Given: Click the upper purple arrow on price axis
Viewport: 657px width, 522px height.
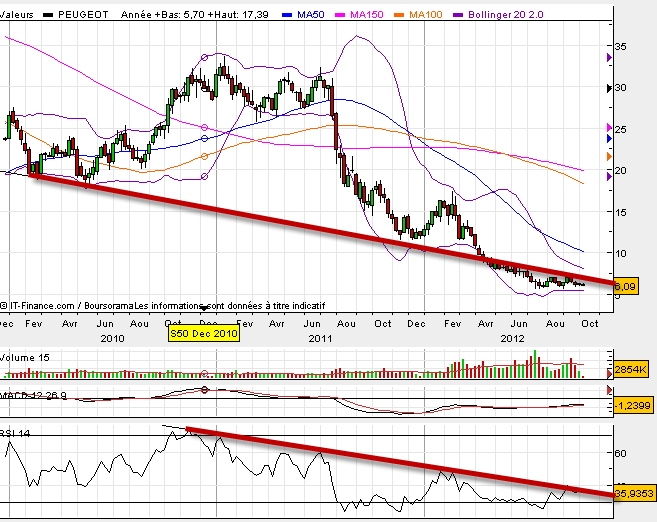Looking at the screenshot, I should click(x=610, y=58).
